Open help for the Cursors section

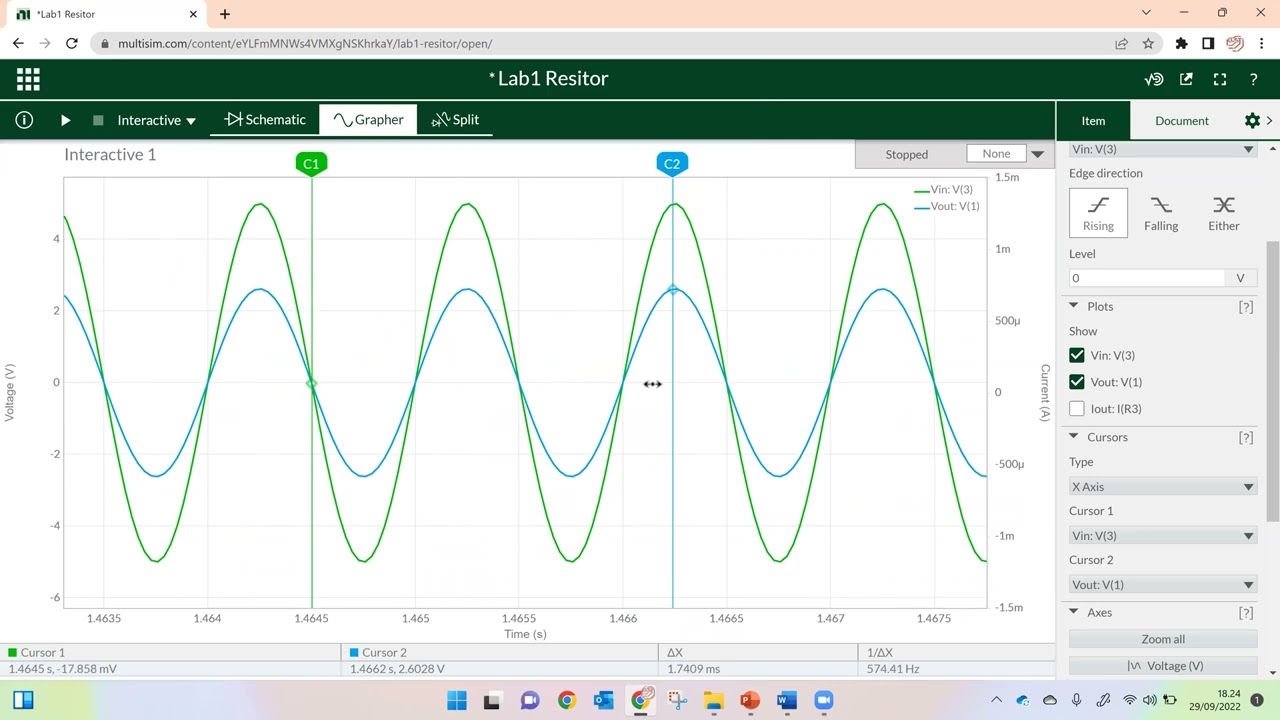pyautogui.click(x=1245, y=438)
